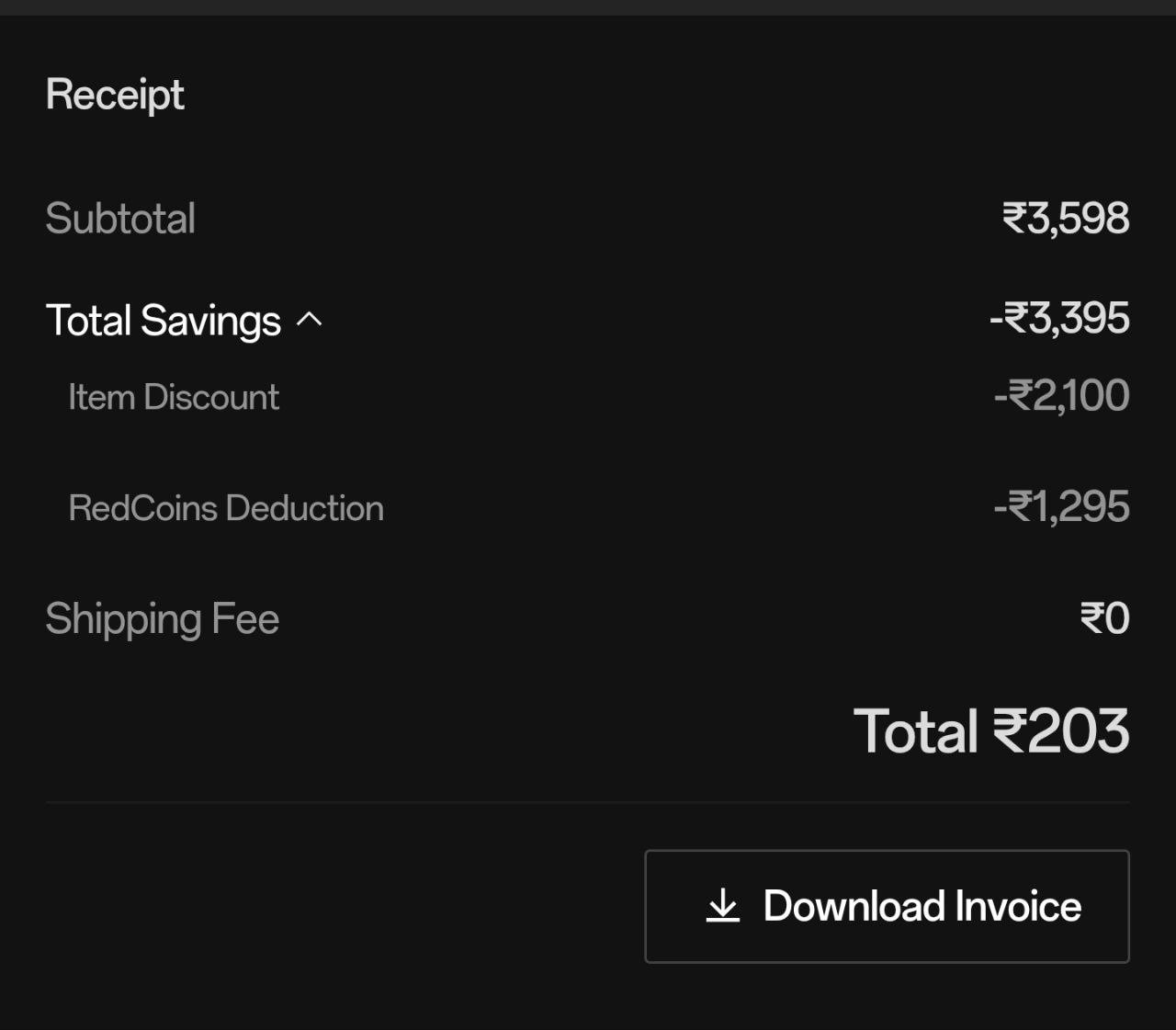The width and height of the screenshot is (1176, 1030).
Task: Click the ₹0 shipping fee amount
Action: tap(1104, 618)
